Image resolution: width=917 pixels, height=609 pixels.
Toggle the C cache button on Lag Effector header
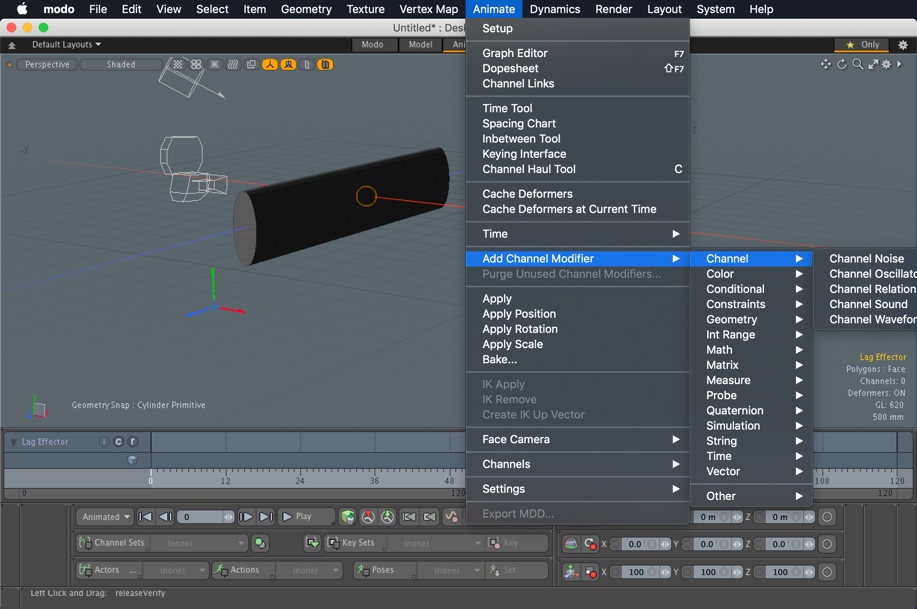click(118, 441)
